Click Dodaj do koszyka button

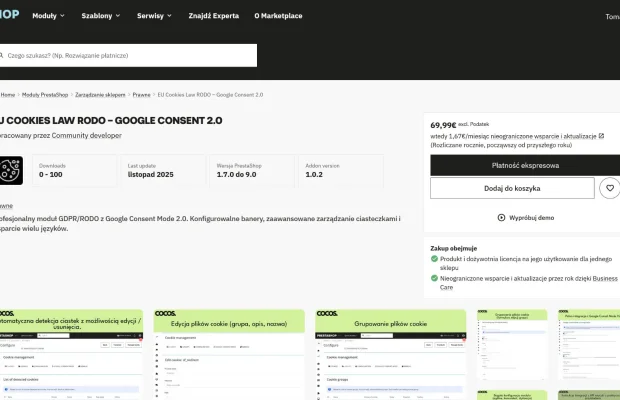tap(512, 188)
